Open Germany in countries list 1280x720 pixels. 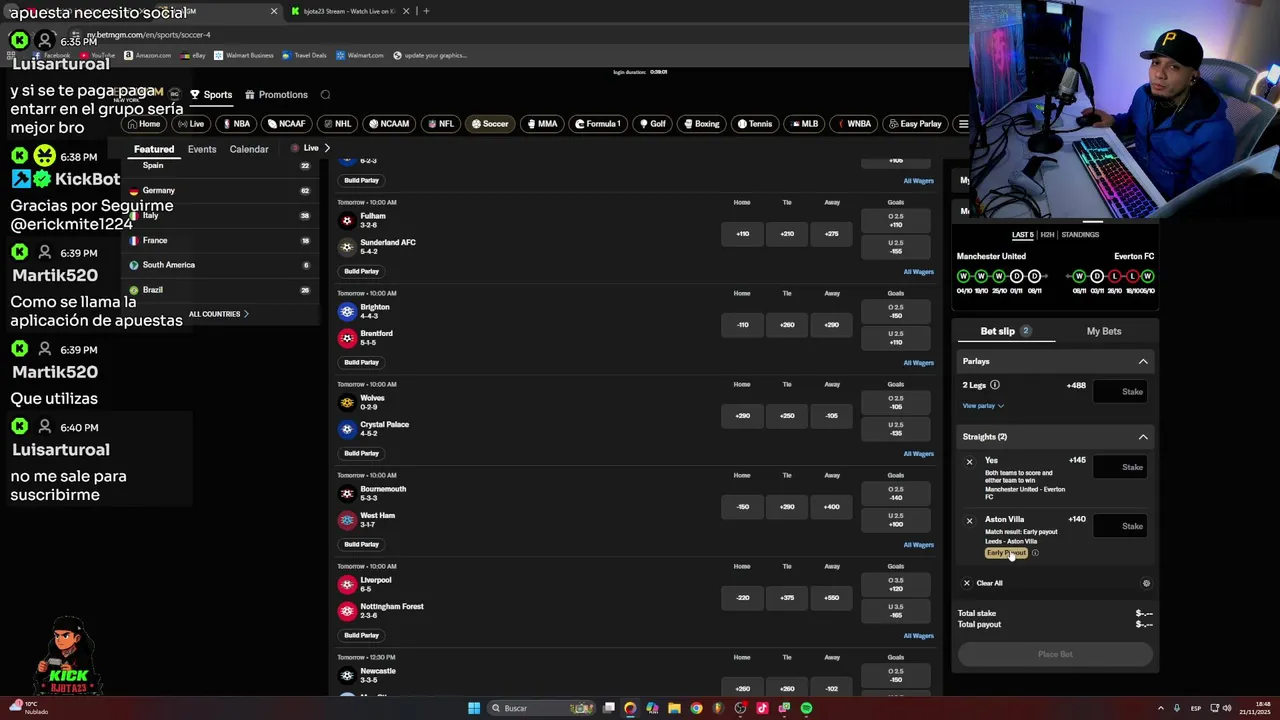tap(219, 190)
